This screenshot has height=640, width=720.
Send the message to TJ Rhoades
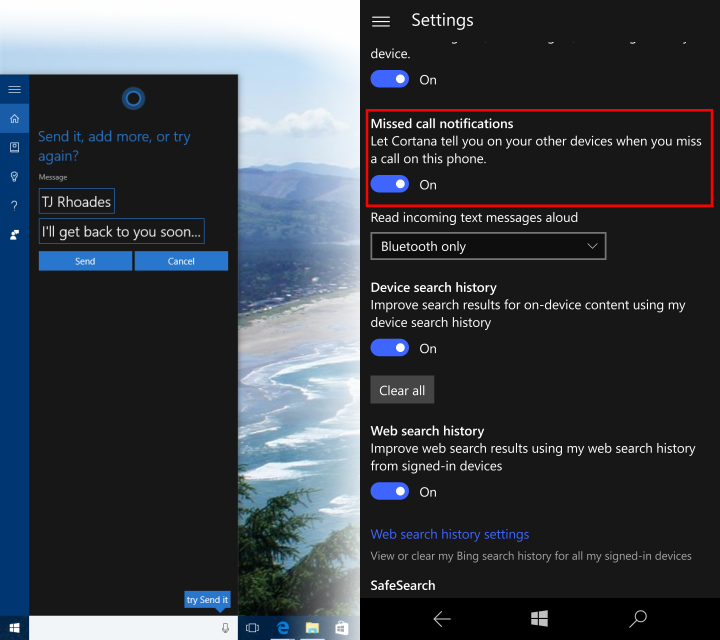pos(85,261)
